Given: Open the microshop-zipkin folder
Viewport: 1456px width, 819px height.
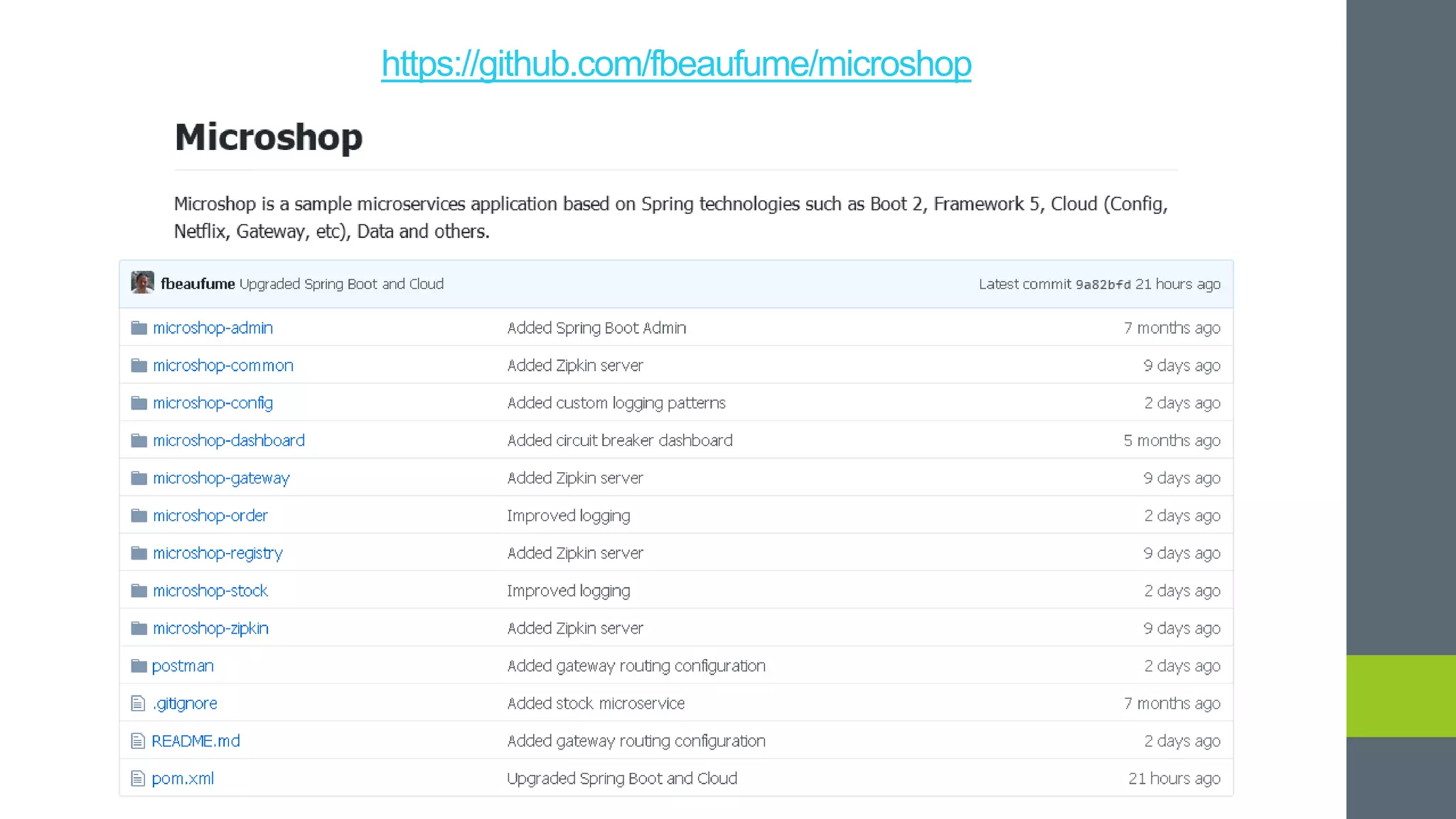Looking at the screenshot, I should (210, 628).
